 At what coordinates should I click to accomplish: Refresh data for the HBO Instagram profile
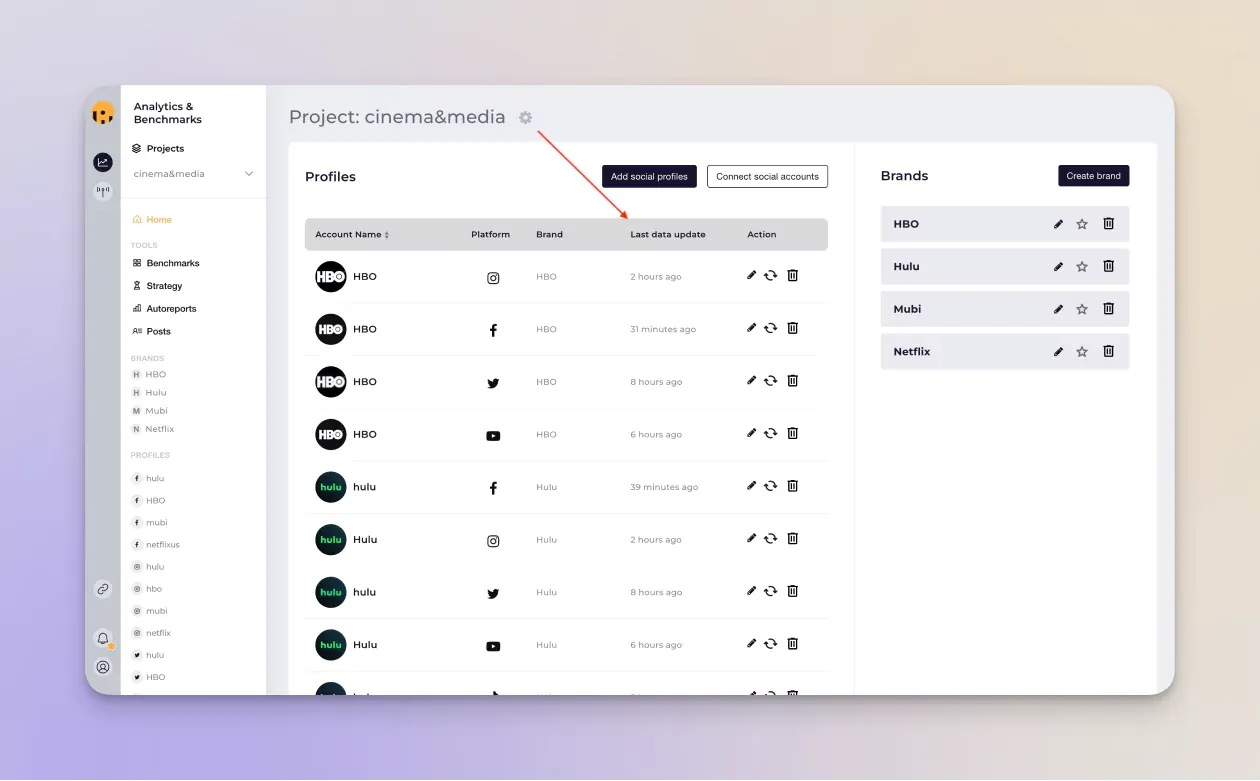coord(771,275)
